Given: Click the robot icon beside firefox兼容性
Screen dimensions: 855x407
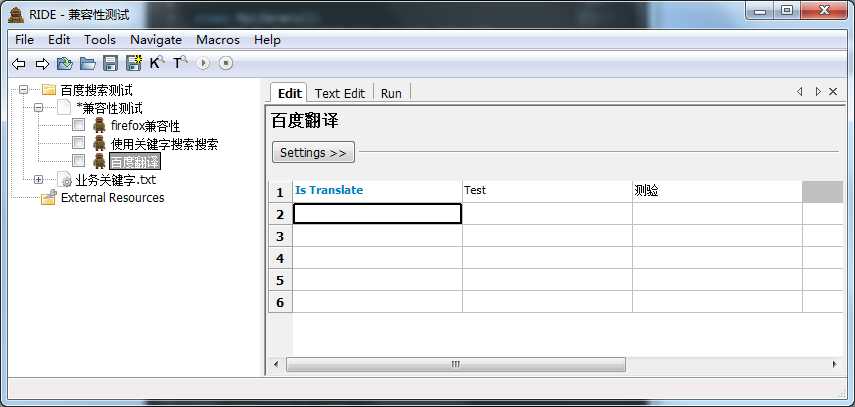Looking at the screenshot, I should point(99,125).
